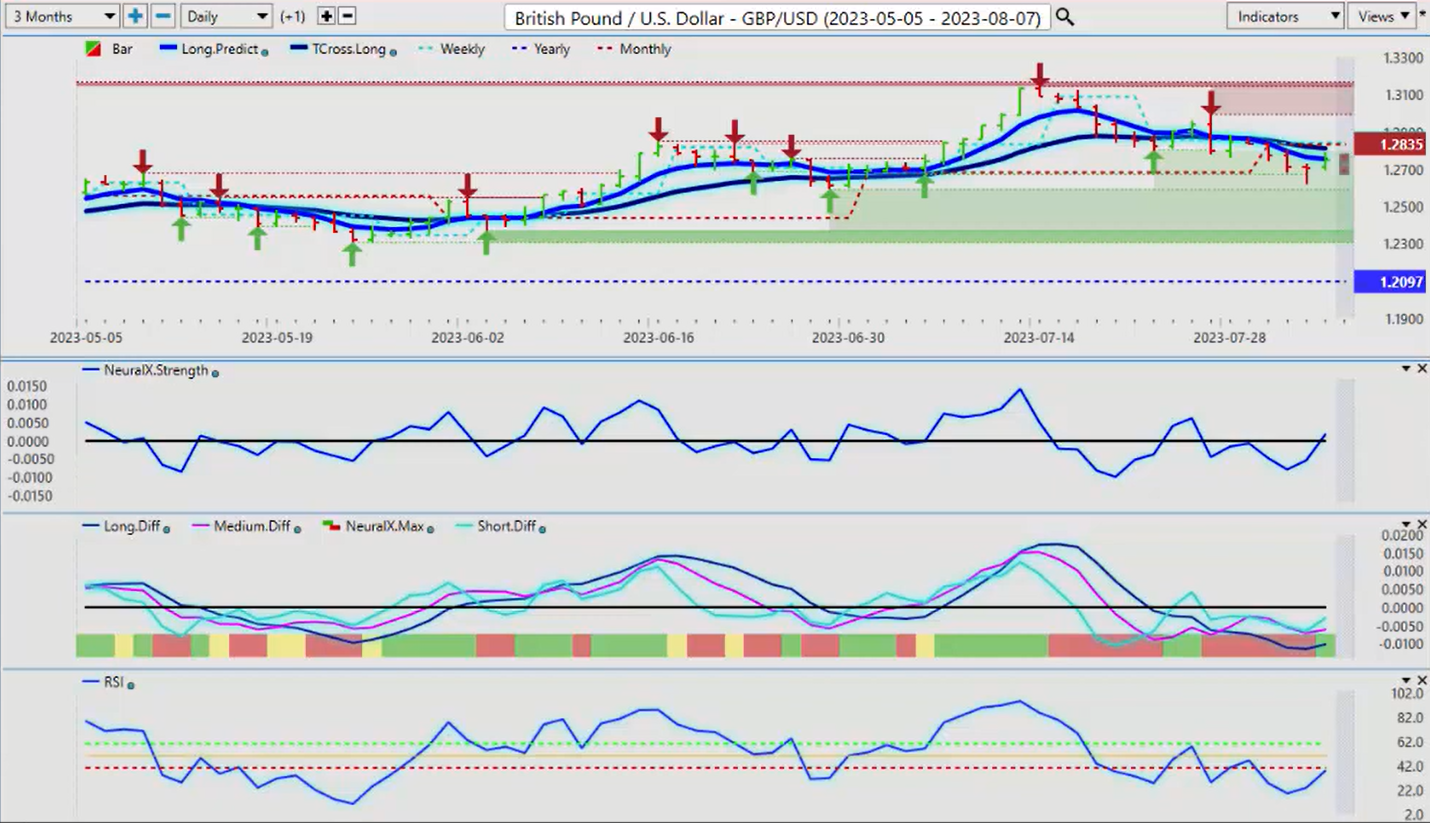The width and height of the screenshot is (1430, 823).
Task: Click the blue minus zoom-out button
Action: pyautogui.click(x=164, y=16)
